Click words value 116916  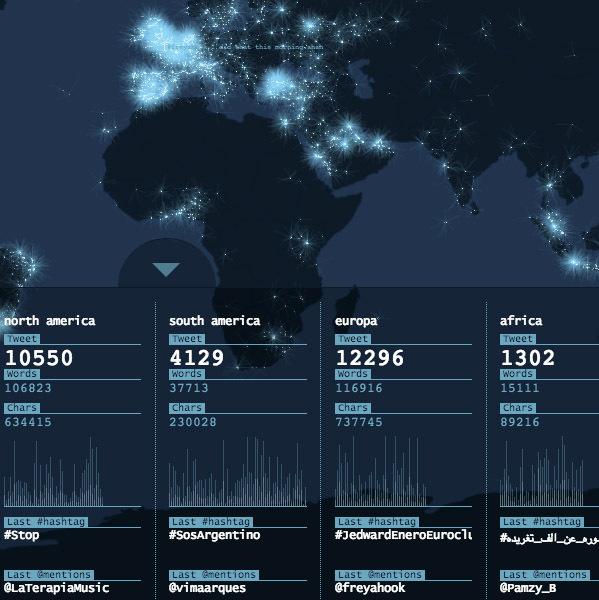pos(359,388)
